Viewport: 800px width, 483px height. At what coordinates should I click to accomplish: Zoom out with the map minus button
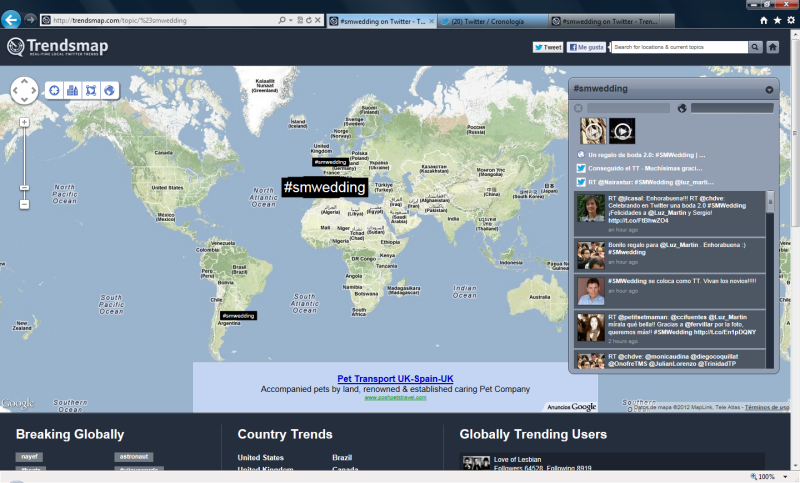click(x=24, y=205)
